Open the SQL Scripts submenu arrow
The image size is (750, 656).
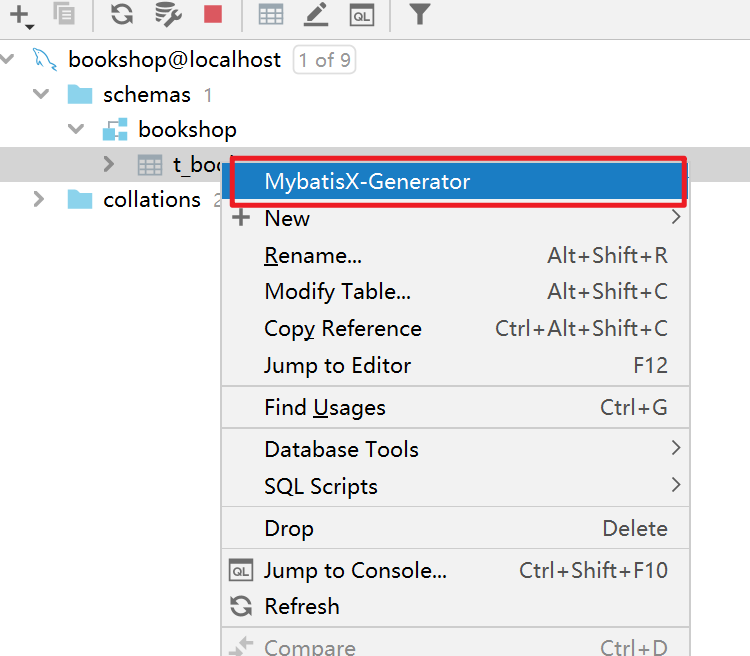(675, 485)
